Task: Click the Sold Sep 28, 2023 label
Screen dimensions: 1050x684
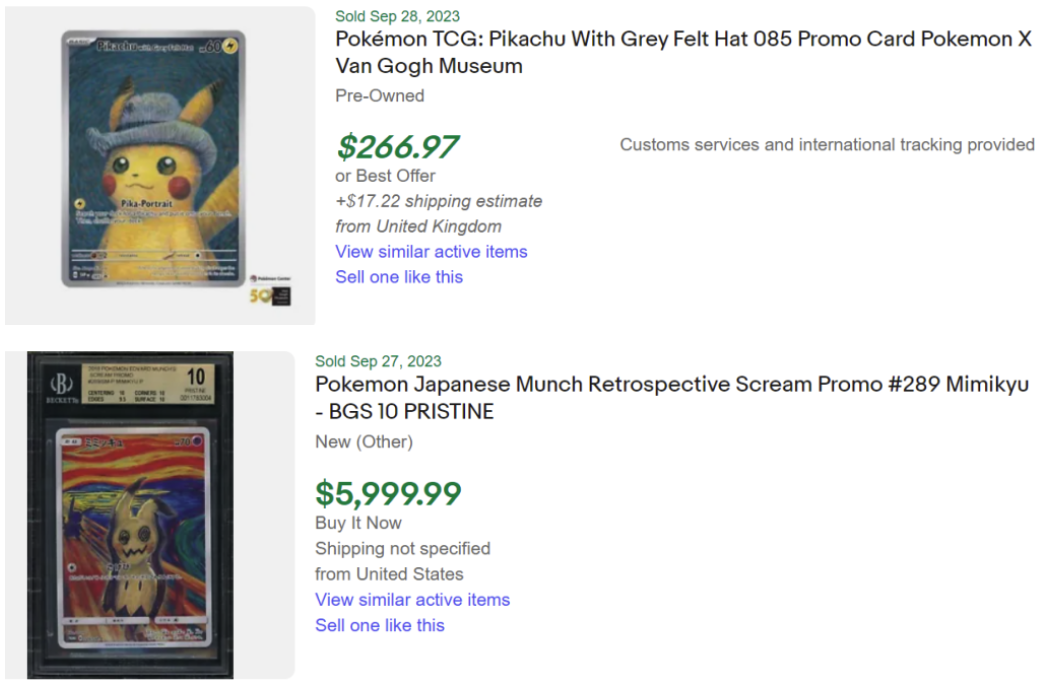Action: pyautogui.click(x=397, y=16)
